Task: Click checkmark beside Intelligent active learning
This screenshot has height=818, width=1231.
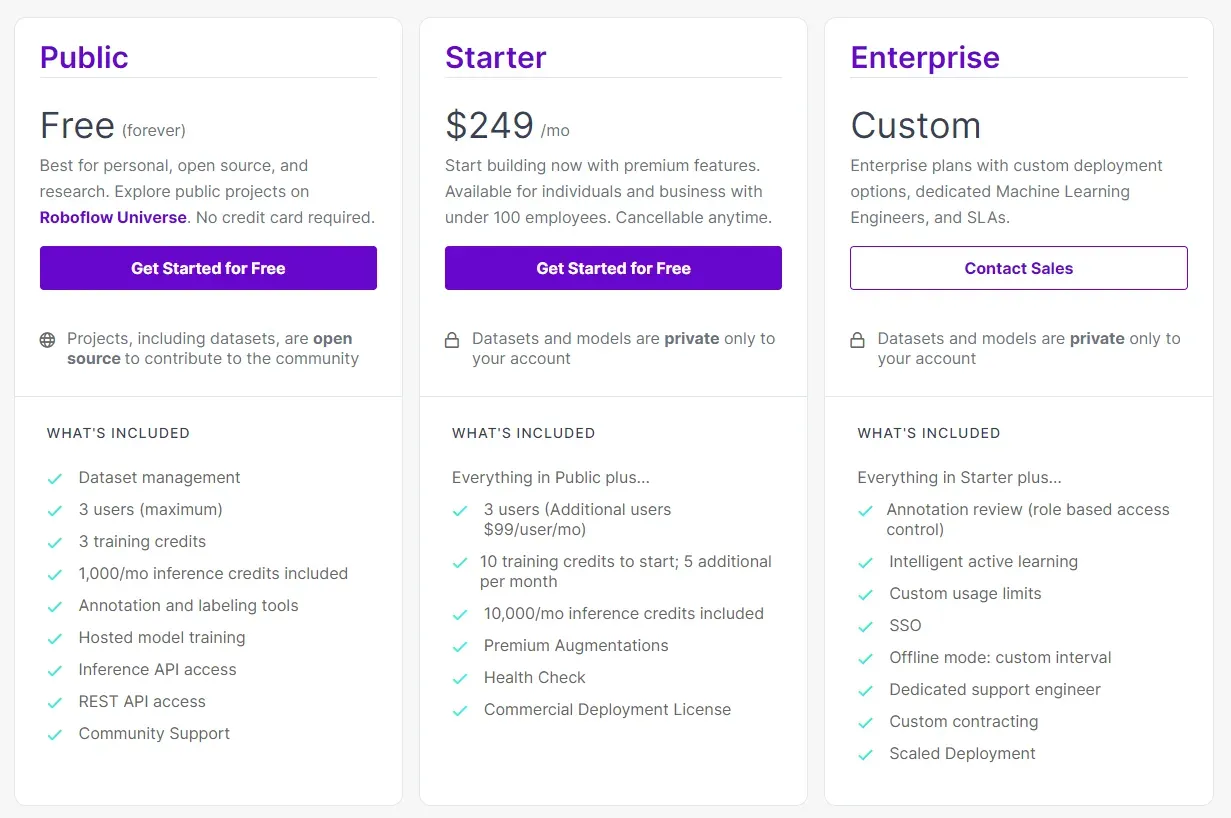Action: point(866,563)
